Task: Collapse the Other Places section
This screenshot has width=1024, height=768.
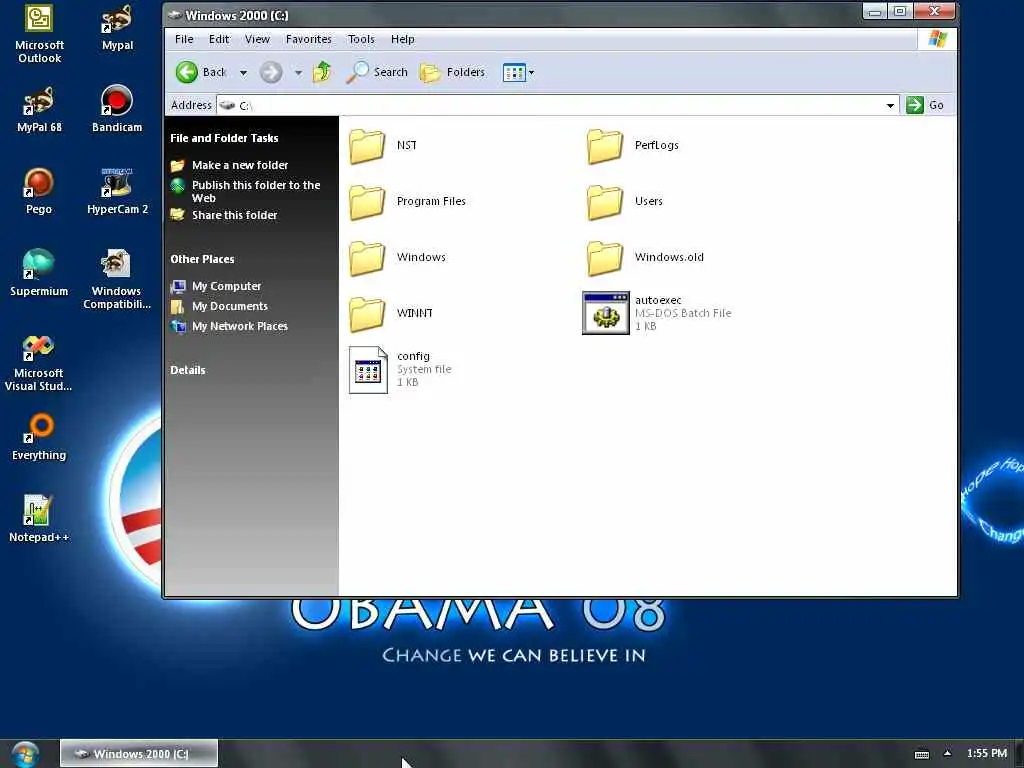Action: click(x=202, y=259)
